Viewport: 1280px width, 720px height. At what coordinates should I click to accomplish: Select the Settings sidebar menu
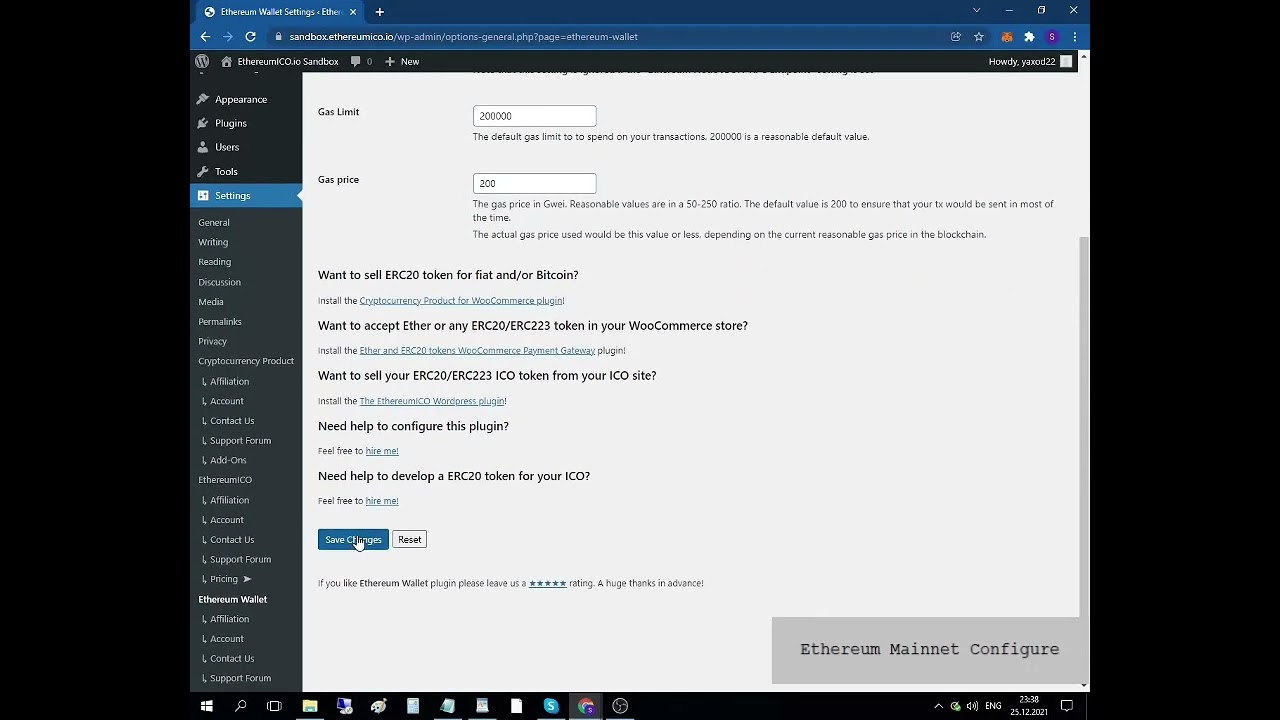pos(246,195)
